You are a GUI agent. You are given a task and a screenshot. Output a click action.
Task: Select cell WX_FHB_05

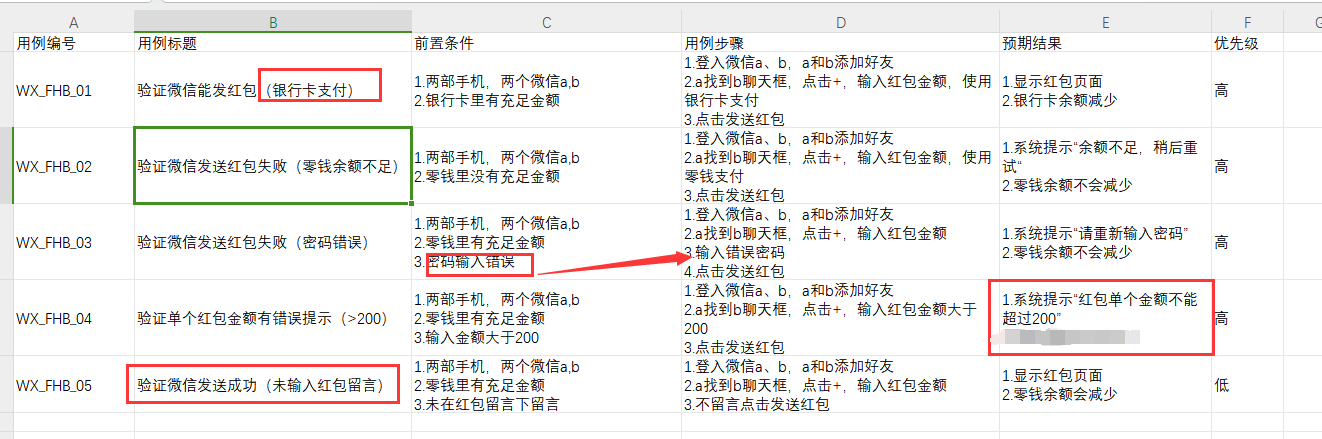(x=74, y=385)
